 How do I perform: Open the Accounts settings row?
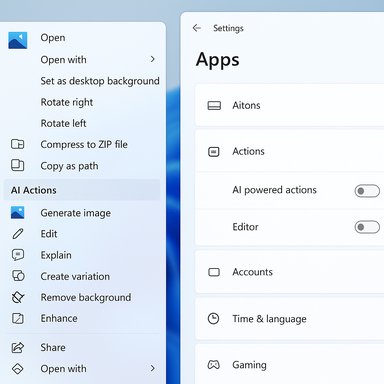(x=290, y=272)
